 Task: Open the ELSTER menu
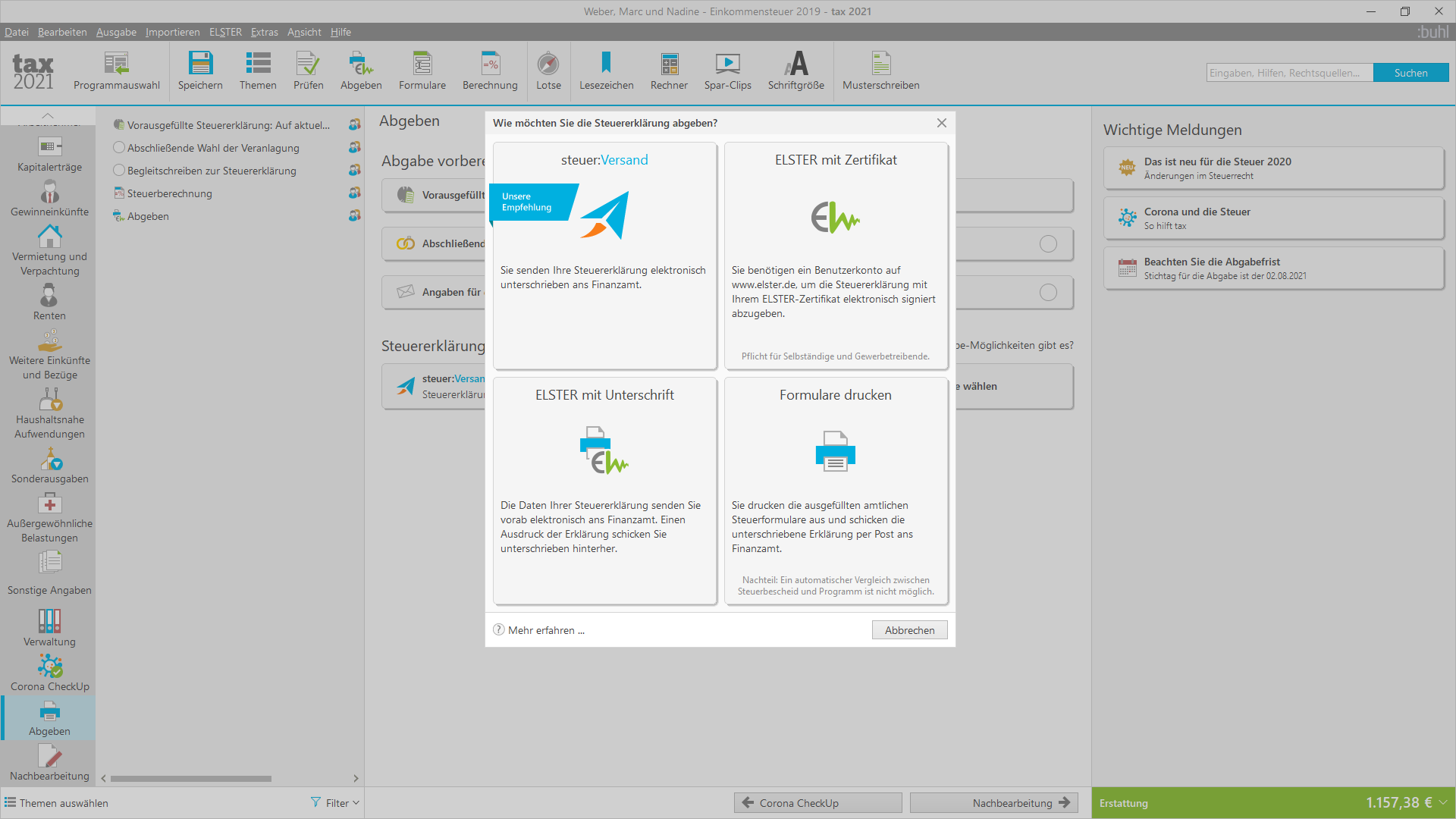point(225,32)
